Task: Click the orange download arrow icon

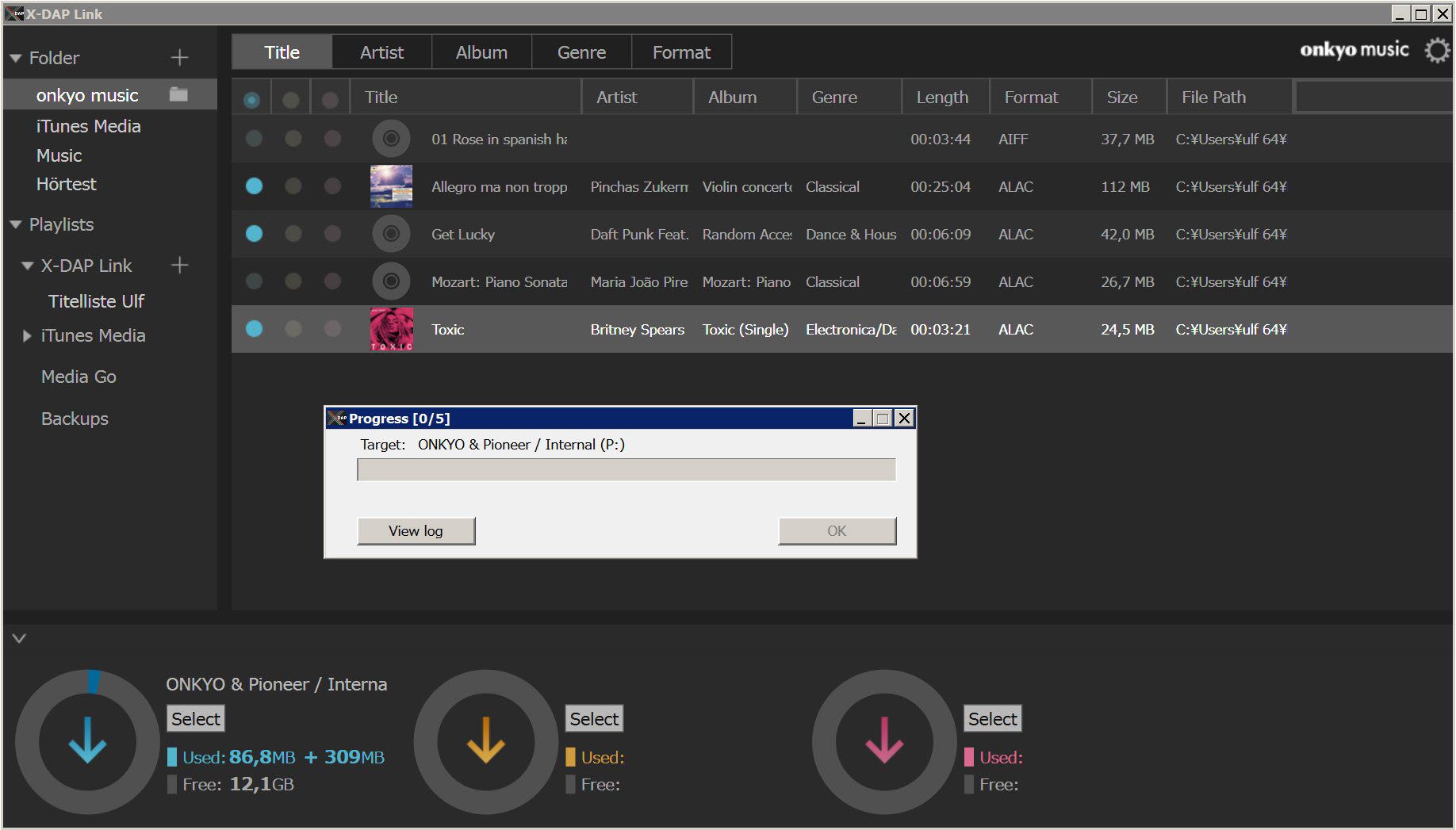Action: tap(485, 741)
